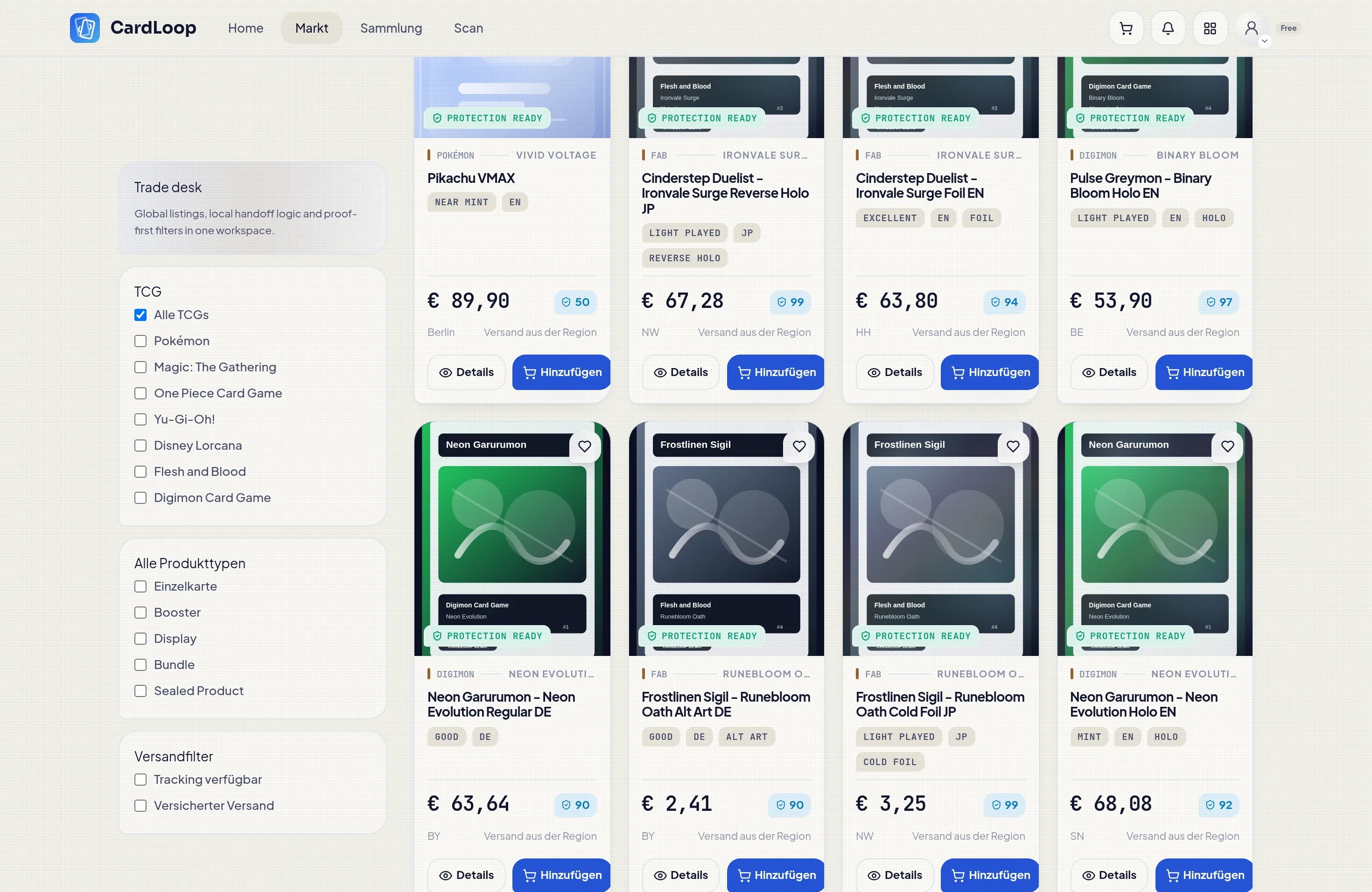The height and width of the screenshot is (892, 1372).
Task: Click Protection Ready badge on Cinderstep Foil EN
Action: click(916, 118)
